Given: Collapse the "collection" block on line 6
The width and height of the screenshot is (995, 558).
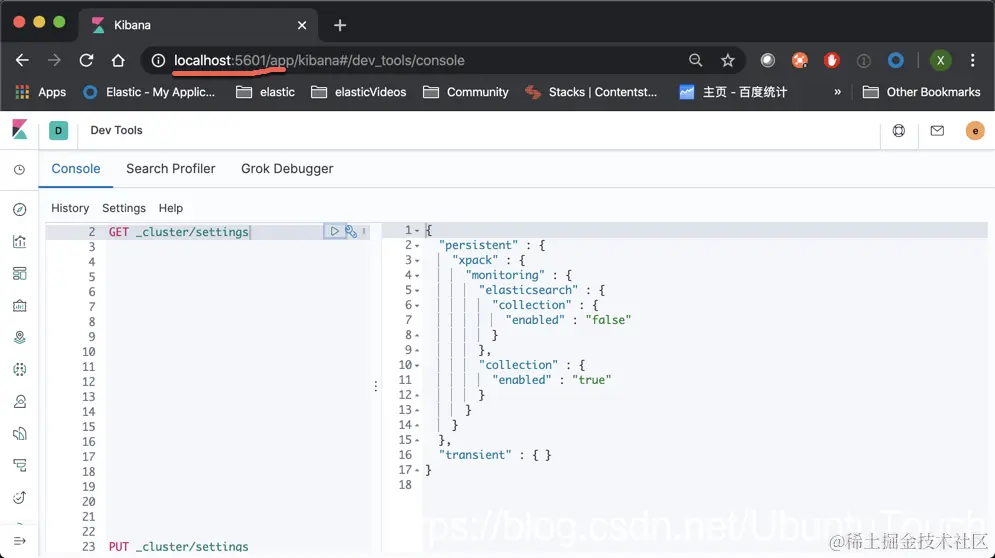Looking at the screenshot, I should pos(417,305).
